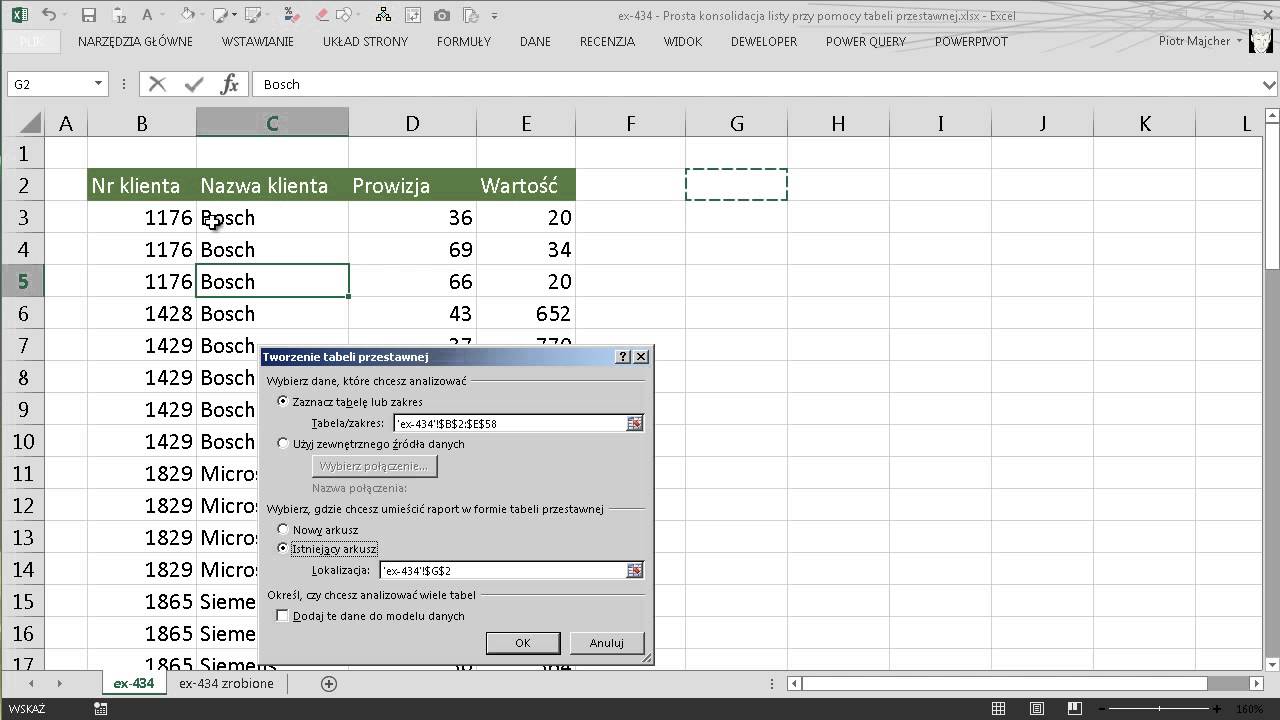Select 'Istniejący arkusz' radio button
The height and width of the screenshot is (720, 1280).
tap(283, 549)
